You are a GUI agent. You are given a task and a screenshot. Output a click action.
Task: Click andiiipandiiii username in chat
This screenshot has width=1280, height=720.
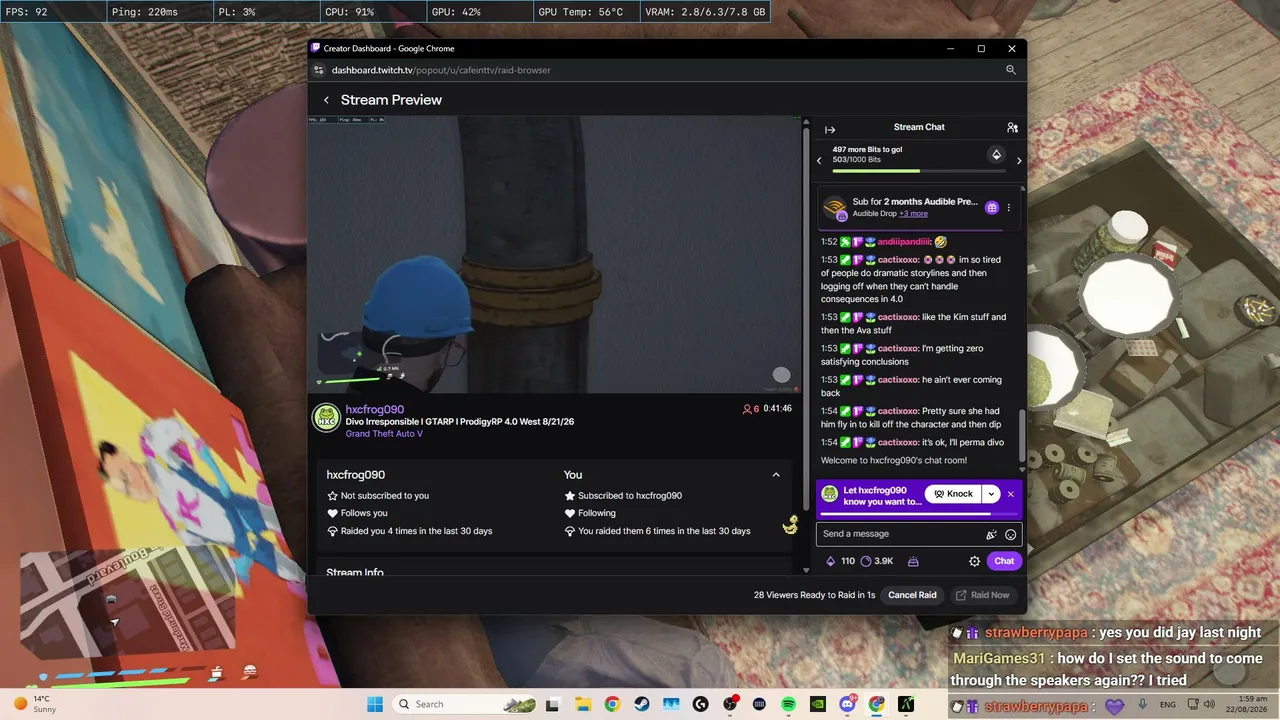(x=904, y=242)
